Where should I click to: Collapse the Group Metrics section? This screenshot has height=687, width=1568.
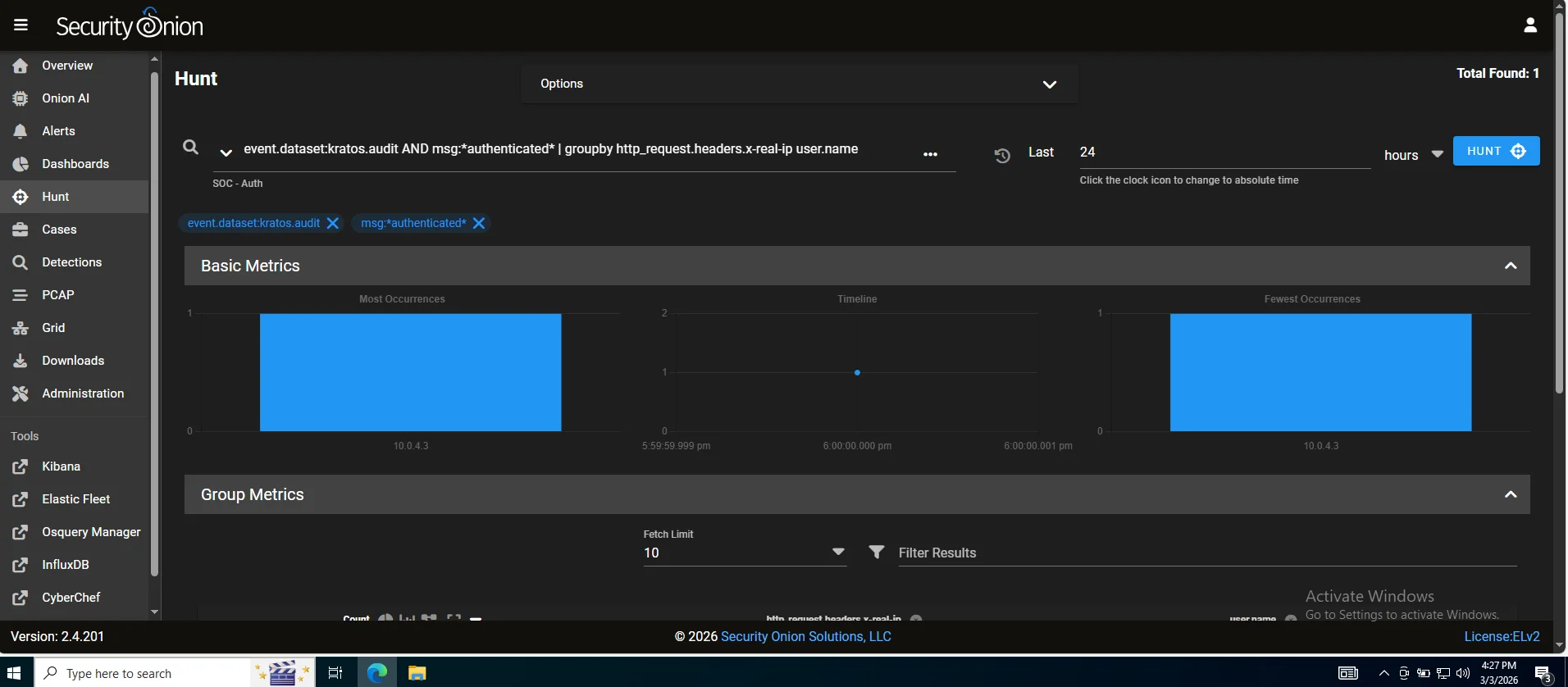(1510, 494)
